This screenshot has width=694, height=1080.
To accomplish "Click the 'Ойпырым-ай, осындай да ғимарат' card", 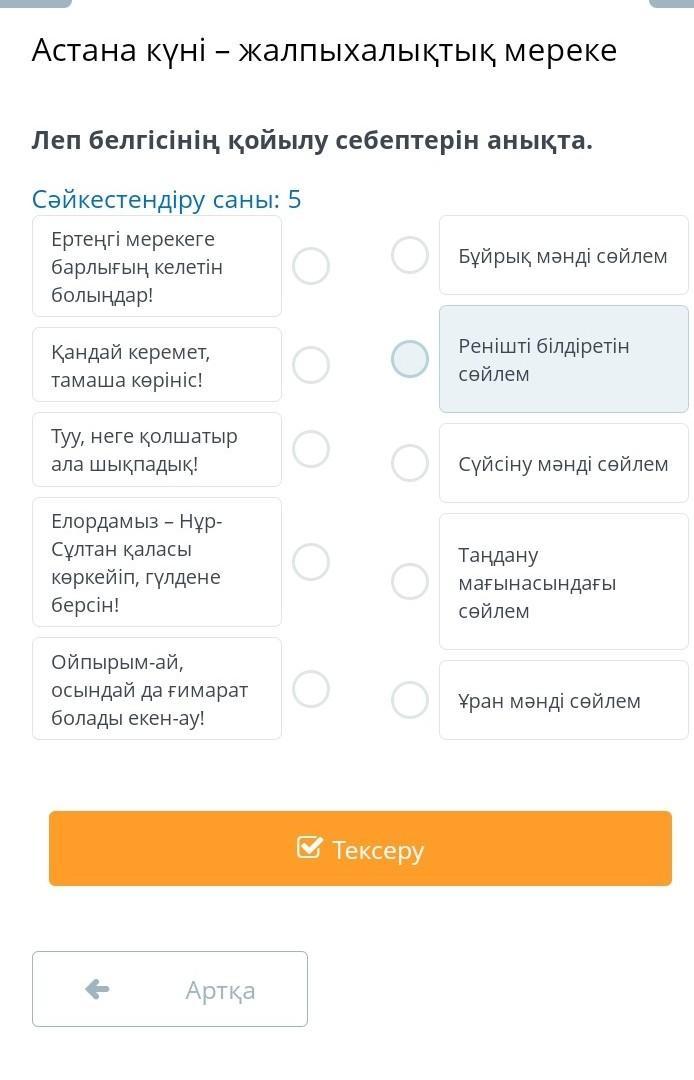I will pos(157,688).
